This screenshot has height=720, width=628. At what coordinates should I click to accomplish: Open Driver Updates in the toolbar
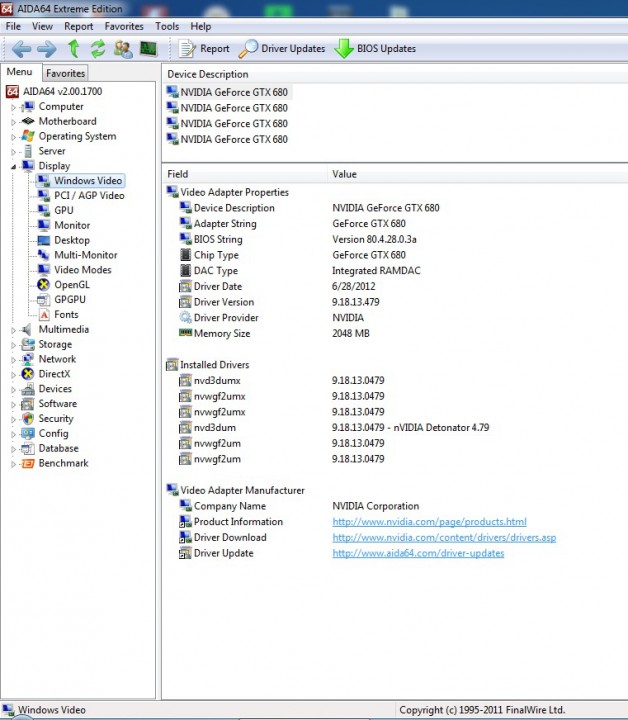[x=282, y=49]
